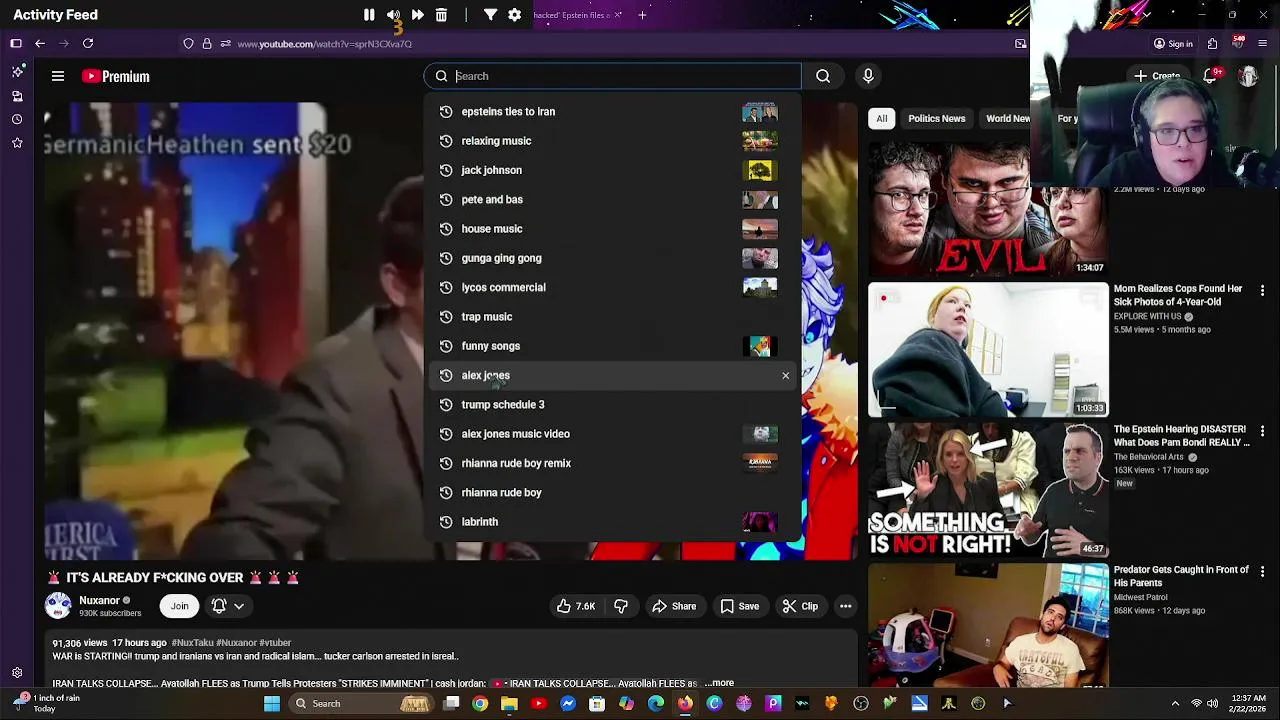Select suggestion 'funny songs'
This screenshot has width=1280, height=720.
tap(612, 346)
